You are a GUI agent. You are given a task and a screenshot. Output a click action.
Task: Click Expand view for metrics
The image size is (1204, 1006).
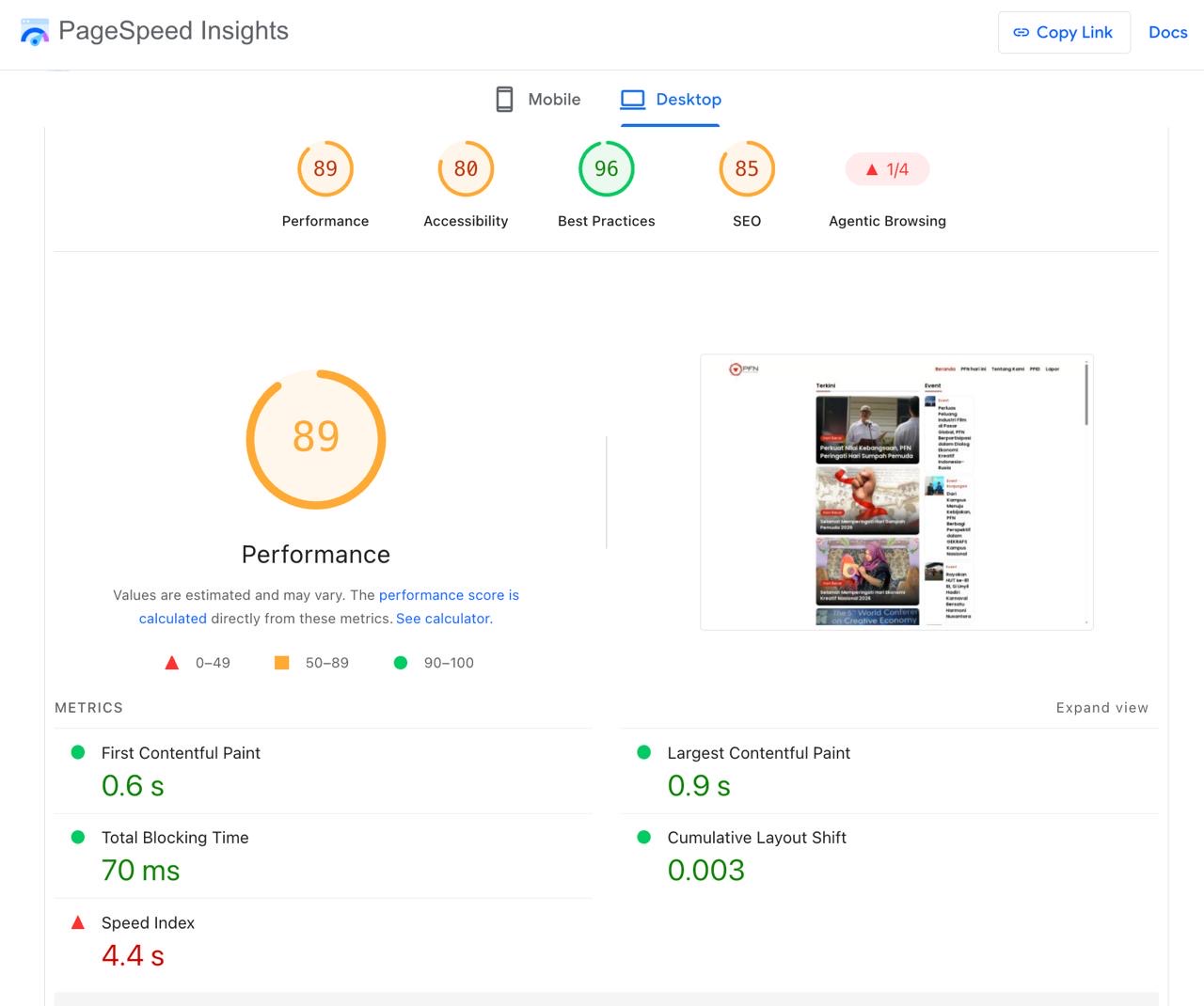(1101, 708)
